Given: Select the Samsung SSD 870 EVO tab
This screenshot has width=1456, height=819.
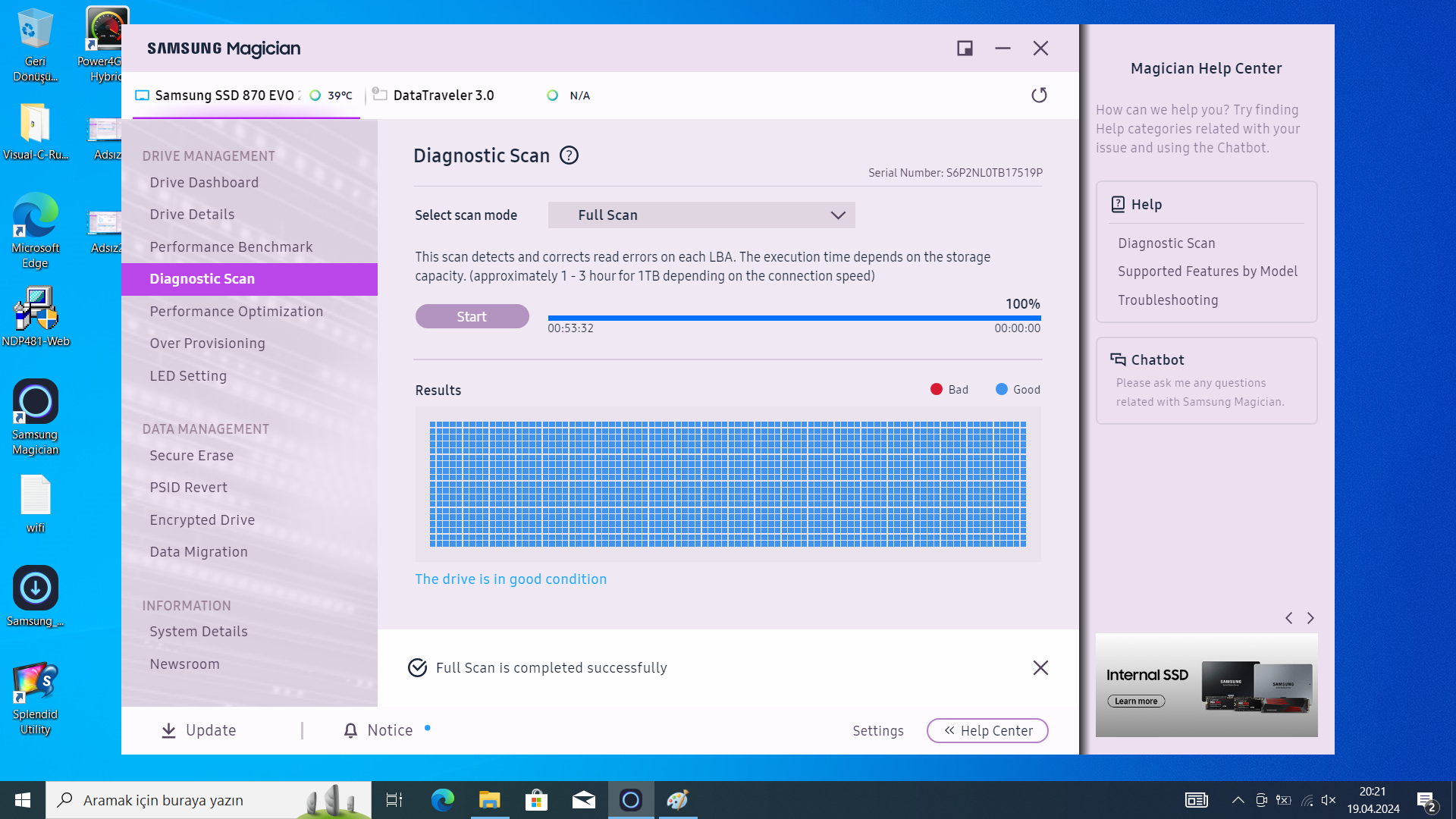Looking at the screenshot, I should [224, 96].
